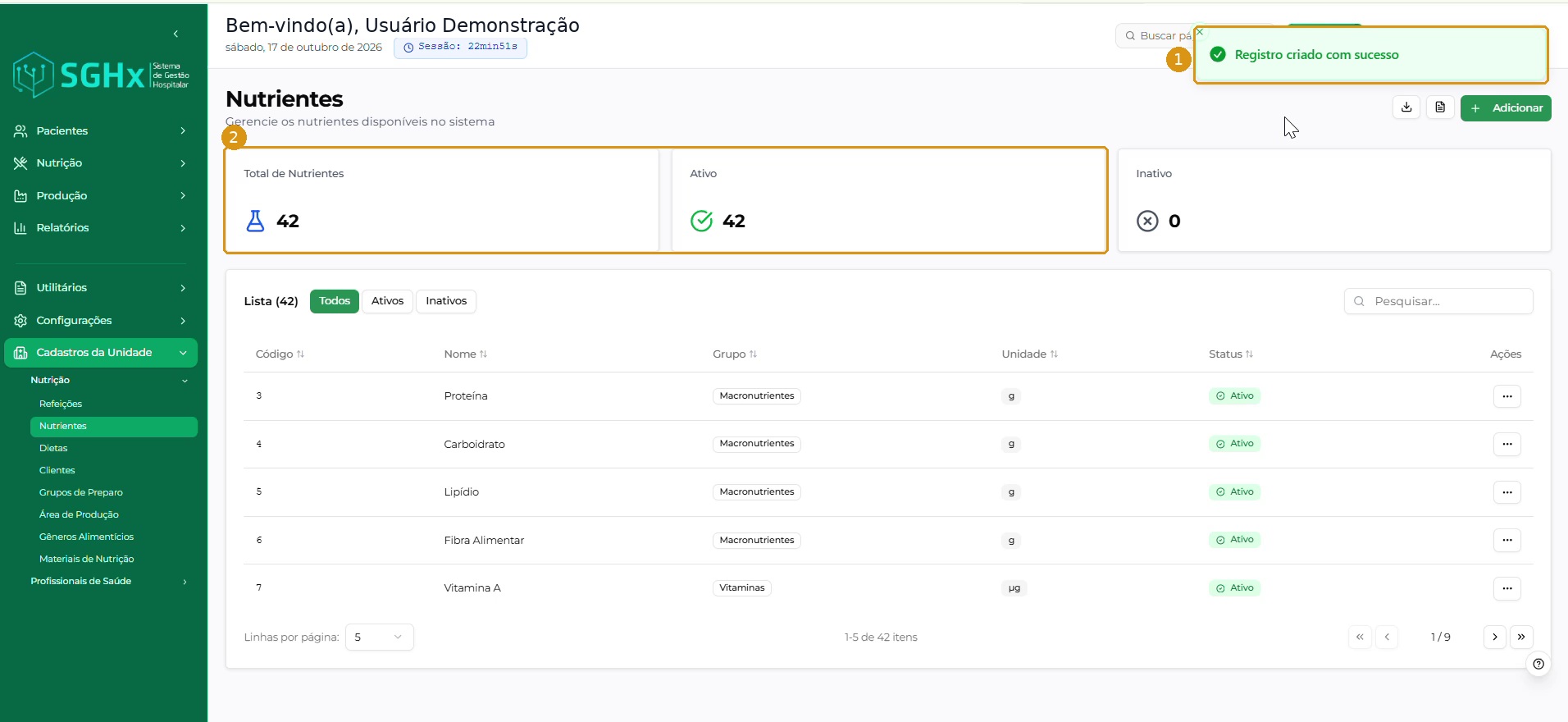Open actions menu for Vitamina A row
The width and height of the screenshot is (1568, 722).
[x=1506, y=588]
